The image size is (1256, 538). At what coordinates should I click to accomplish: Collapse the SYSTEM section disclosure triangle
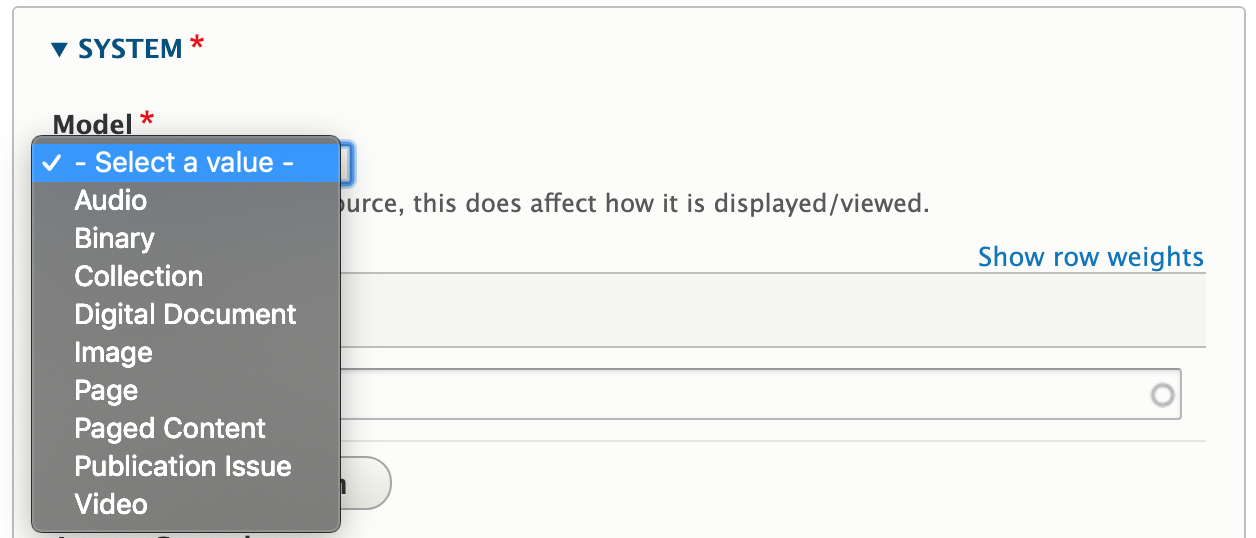pyautogui.click(x=59, y=49)
